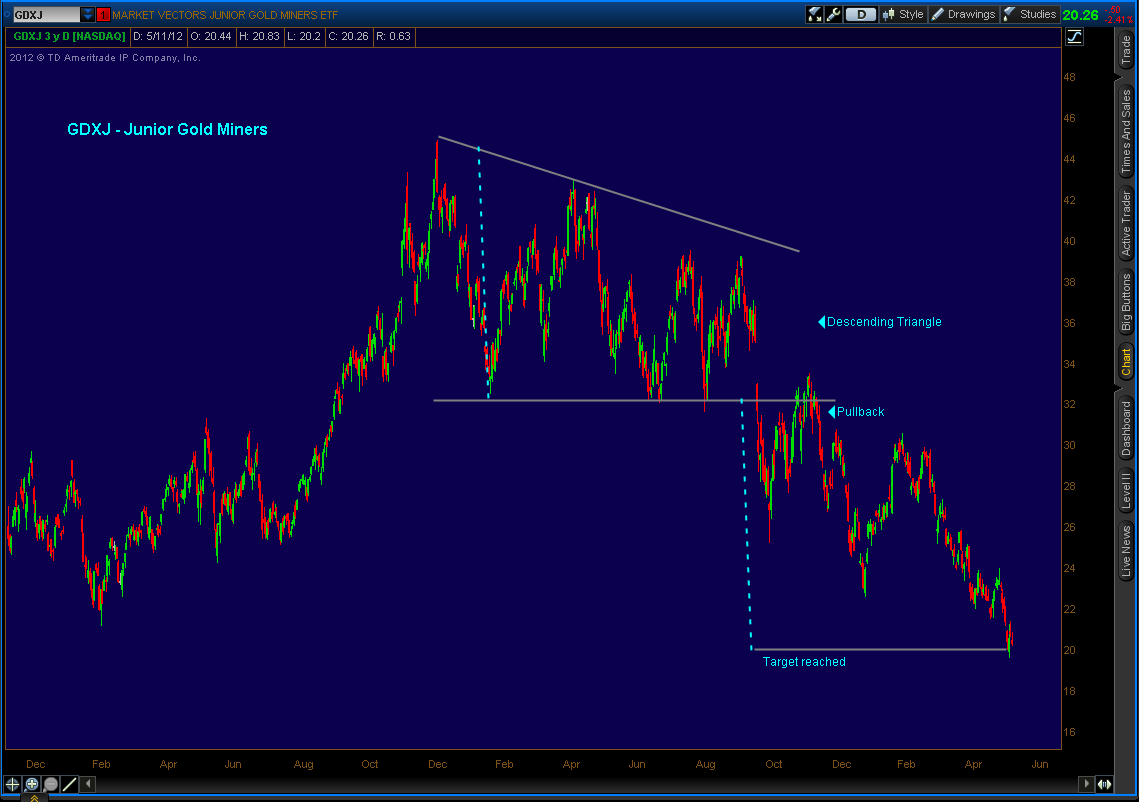Screen dimensions: 1139x802
Task: Toggle the time axis expand icon
Action: click(x=1105, y=784)
